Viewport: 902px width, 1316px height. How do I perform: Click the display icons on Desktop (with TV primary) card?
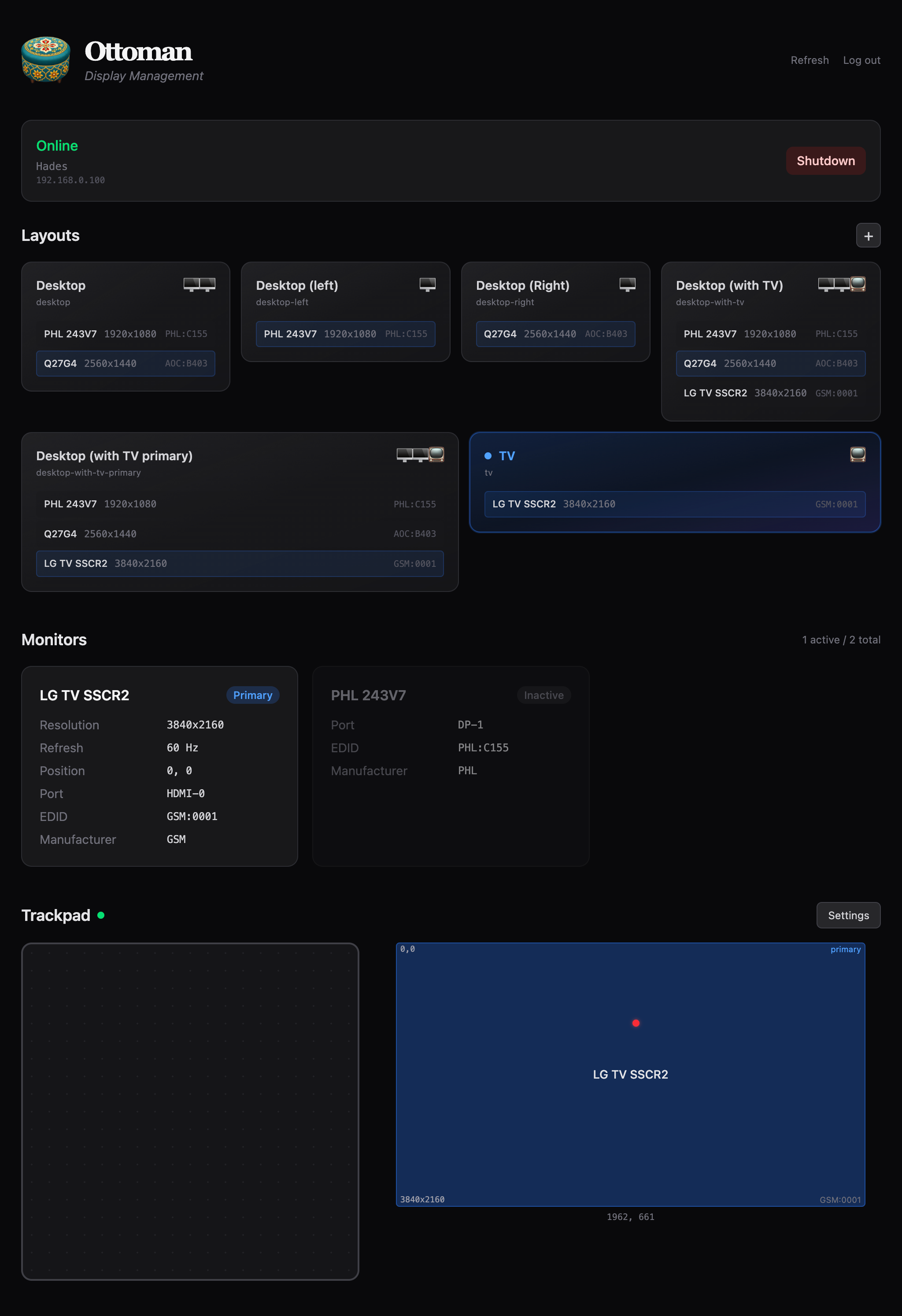point(420,455)
